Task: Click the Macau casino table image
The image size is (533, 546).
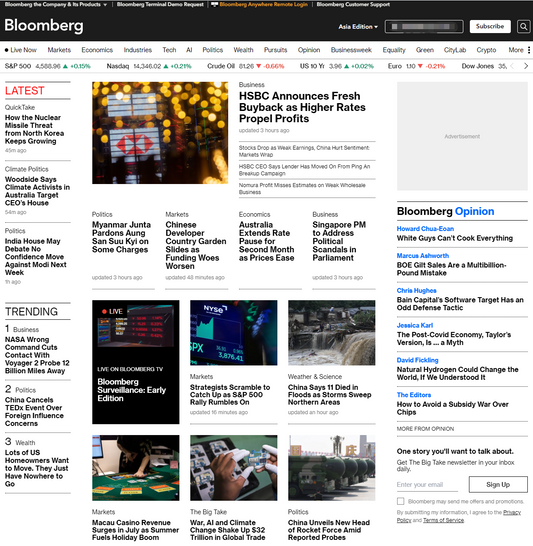Action: coord(135,468)
